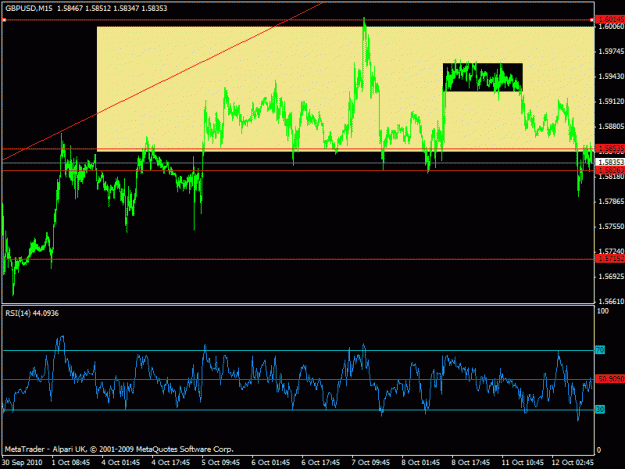Click the 8 Oct 01:45 time label
This screenshot has width=625, height=469.
tap(421, 462)
